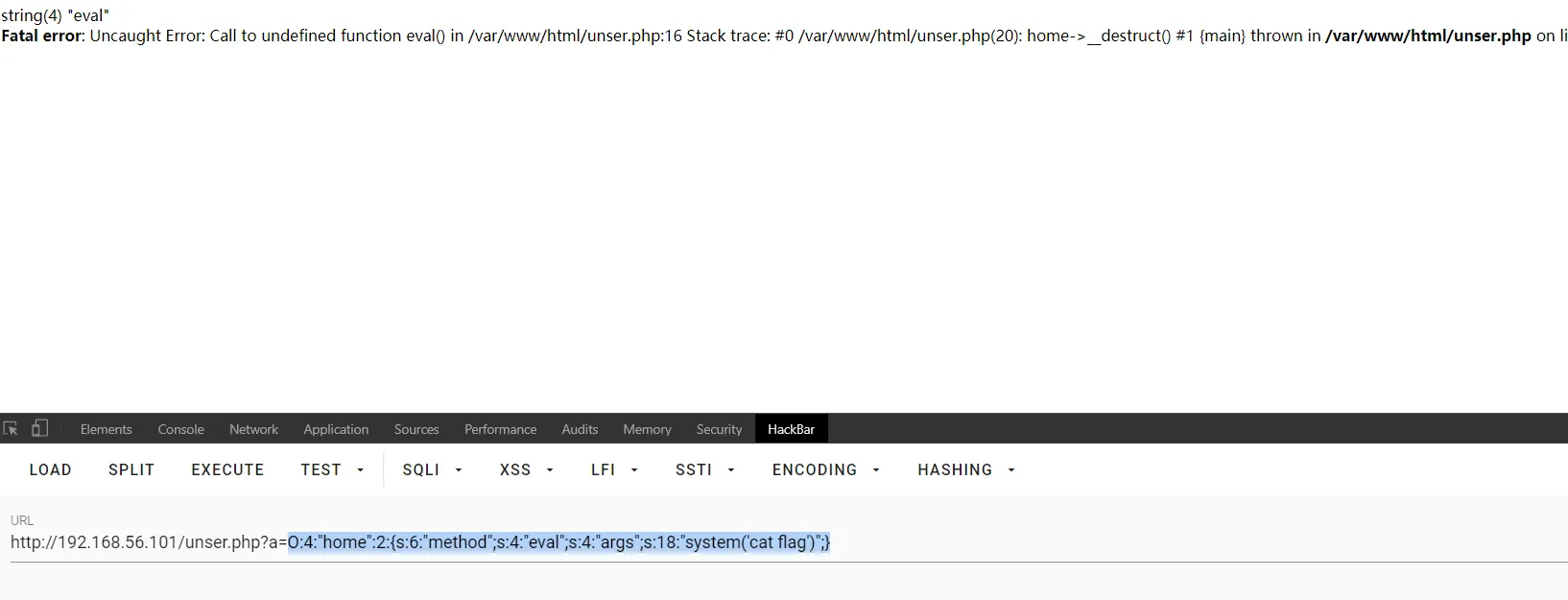
Task: Go to the Performance tab
Action: pos(501,429)
